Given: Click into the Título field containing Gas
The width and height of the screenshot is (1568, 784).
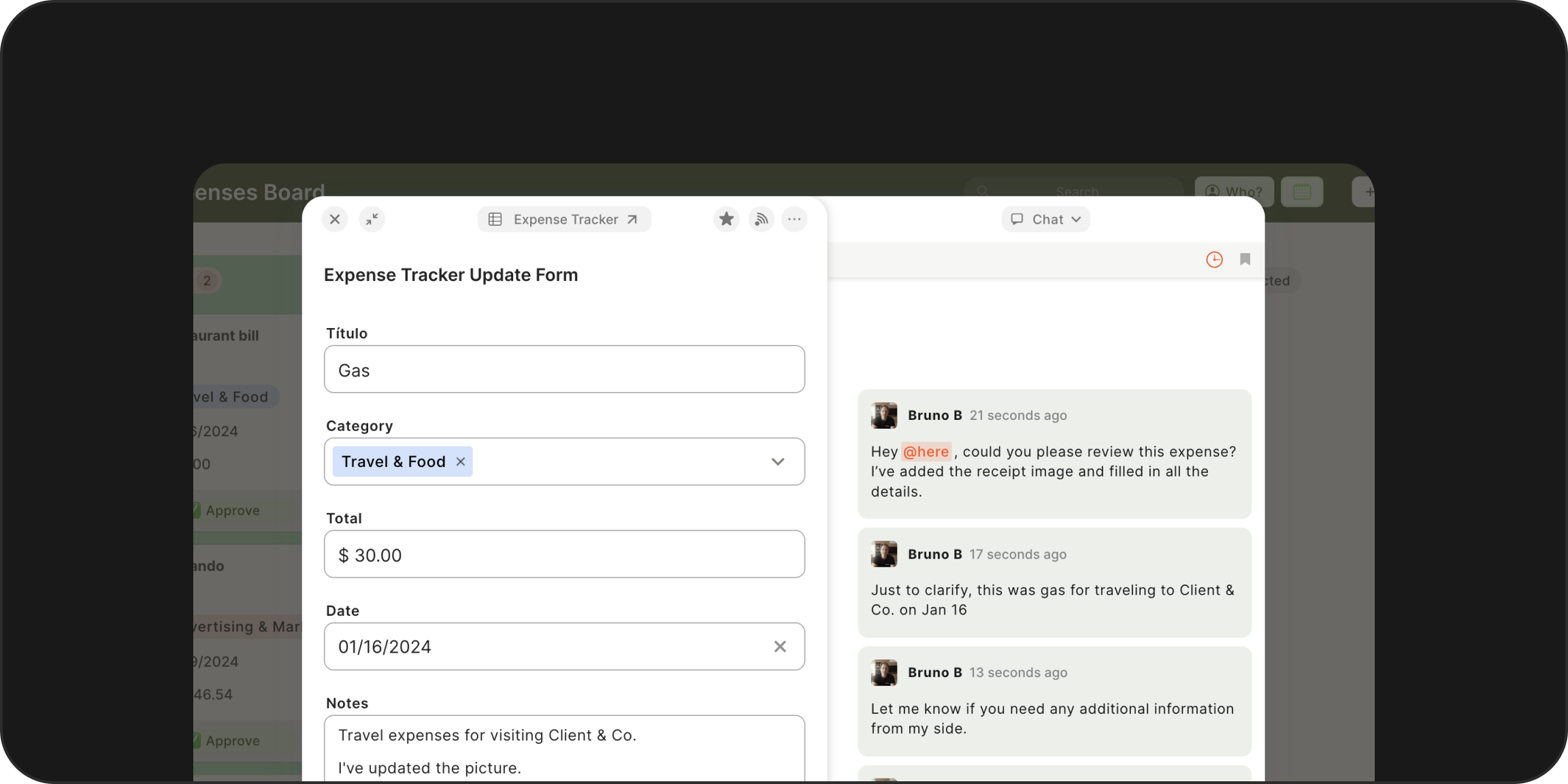Looking at the screenshot, I should coord(563,370).
